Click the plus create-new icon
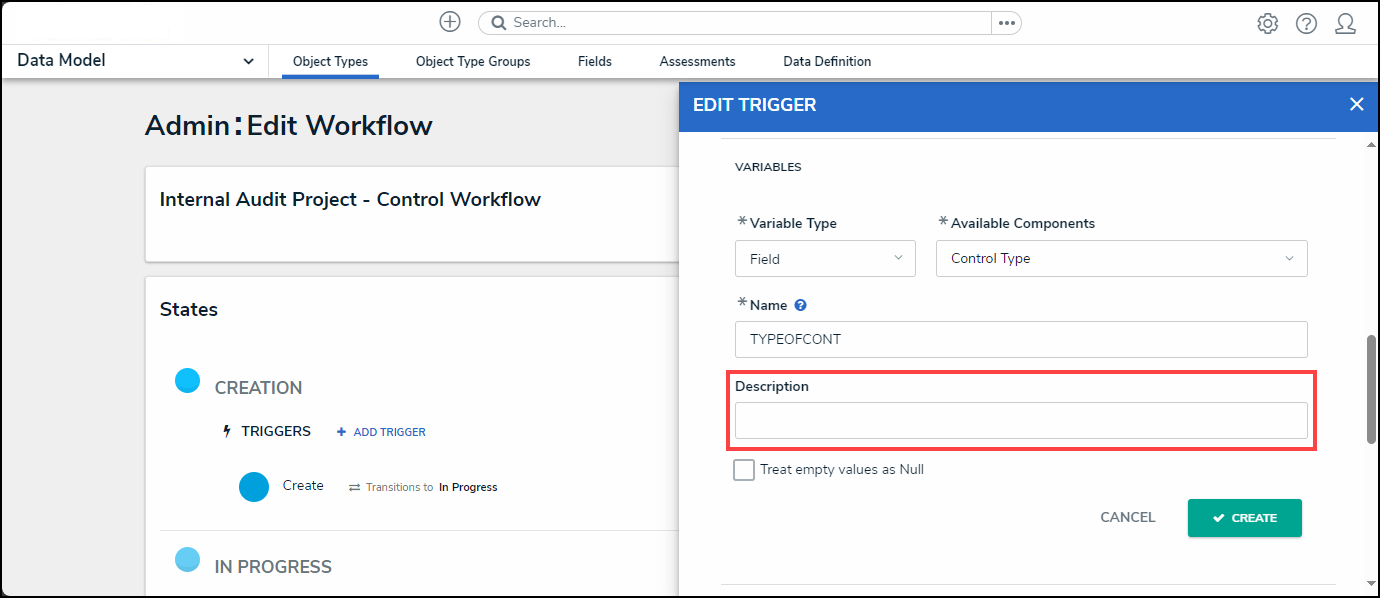The image size is (1380, 598). point(450,22)
